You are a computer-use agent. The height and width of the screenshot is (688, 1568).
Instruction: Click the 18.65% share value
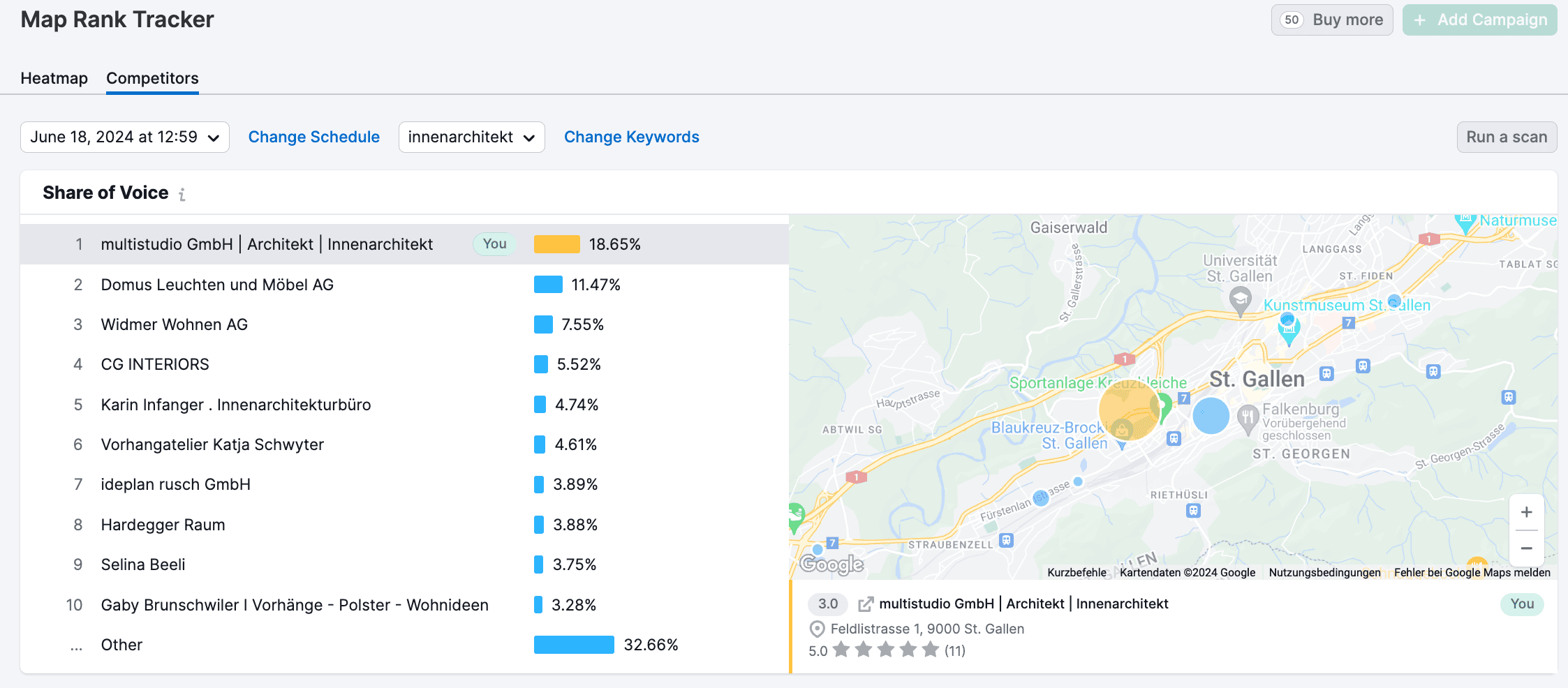pyautogui.click(x=614, y=244)
